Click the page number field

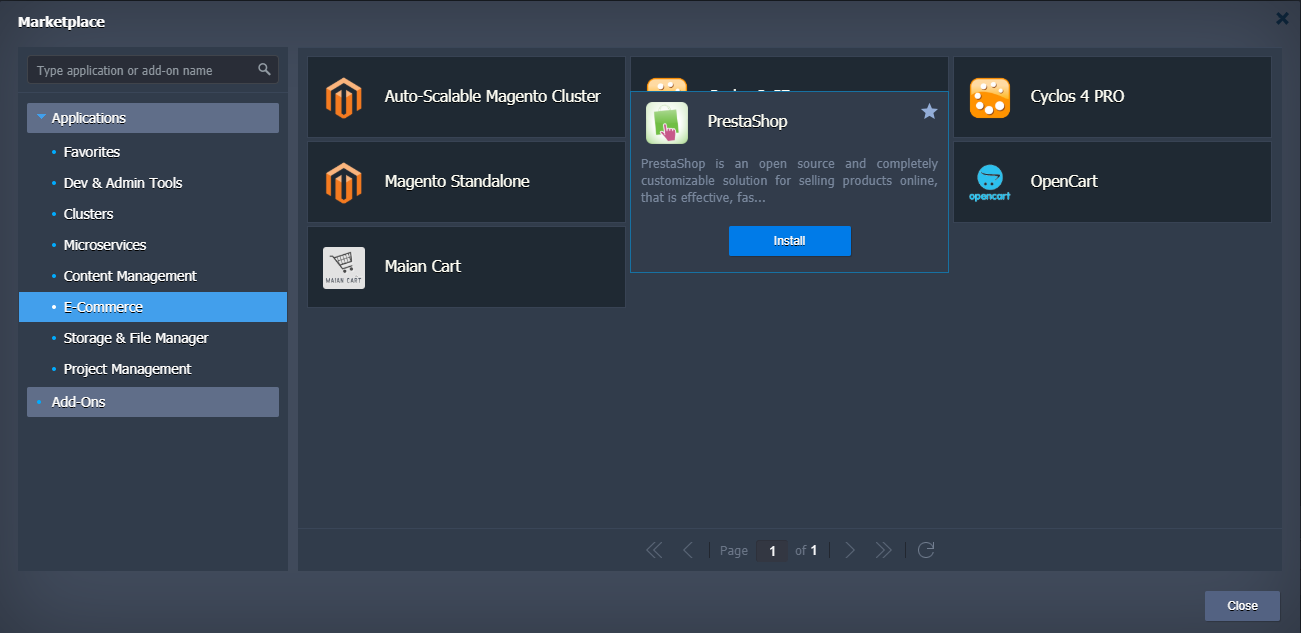771,551
